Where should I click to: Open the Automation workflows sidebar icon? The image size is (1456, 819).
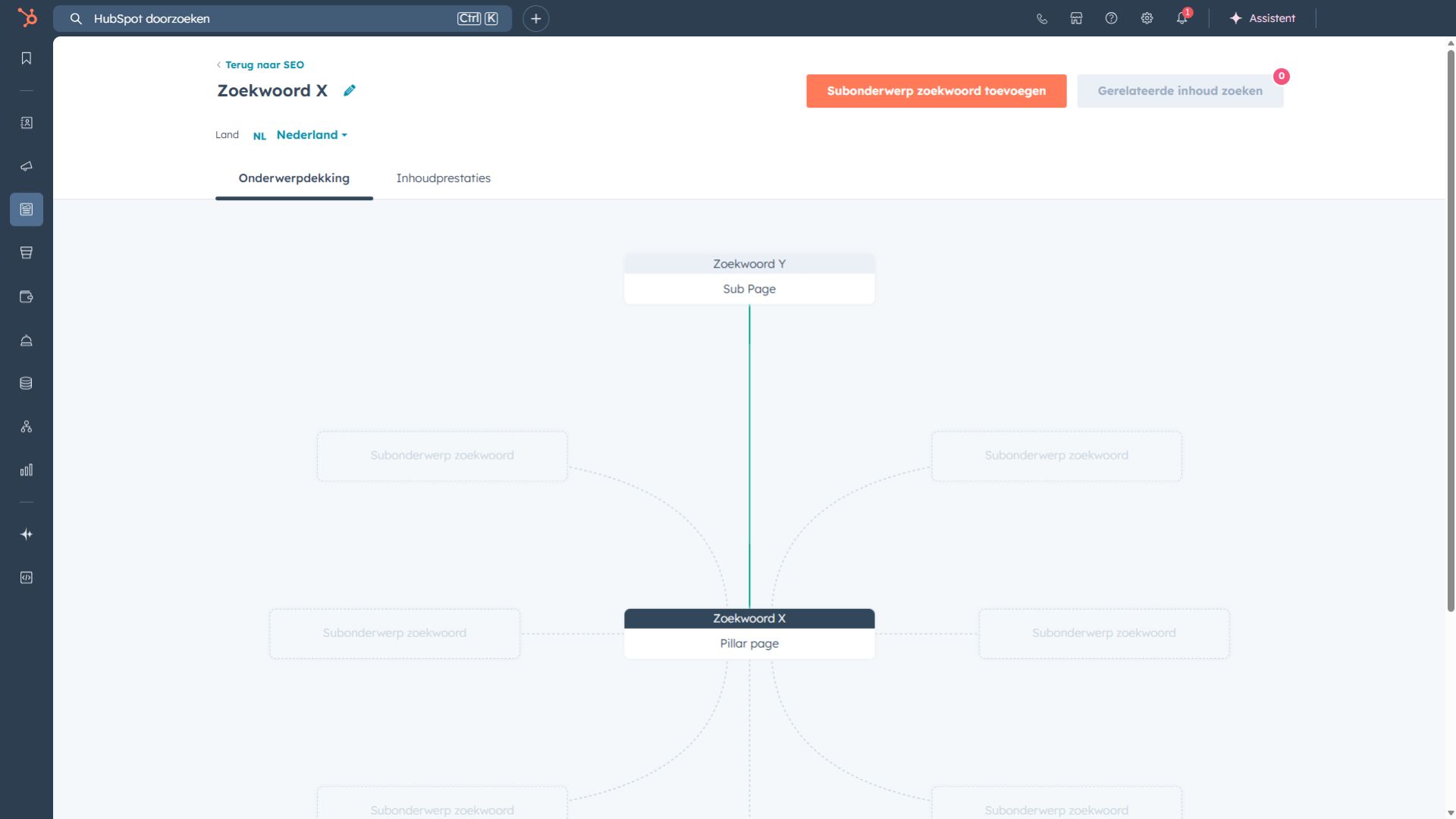coord(27,427)
